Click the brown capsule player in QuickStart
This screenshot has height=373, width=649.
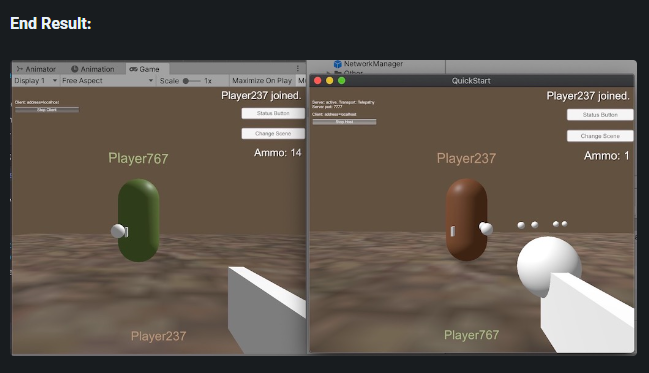click(466, 219)
